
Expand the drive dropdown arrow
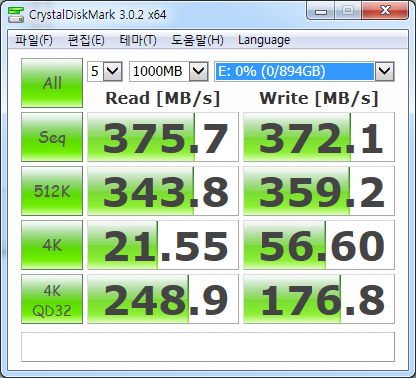tap(385, 71)
